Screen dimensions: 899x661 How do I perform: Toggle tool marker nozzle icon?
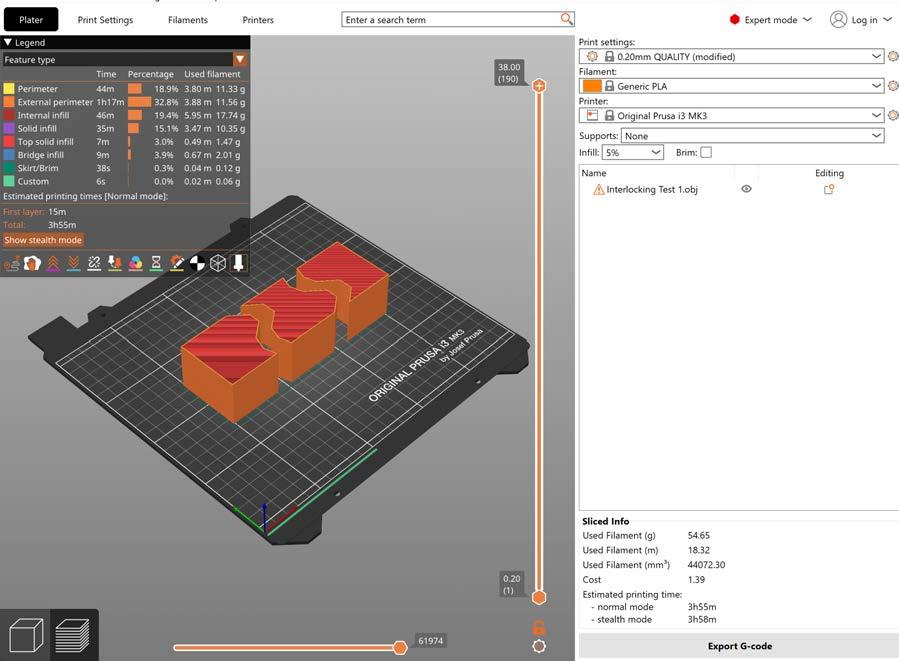tap(239, 264)
